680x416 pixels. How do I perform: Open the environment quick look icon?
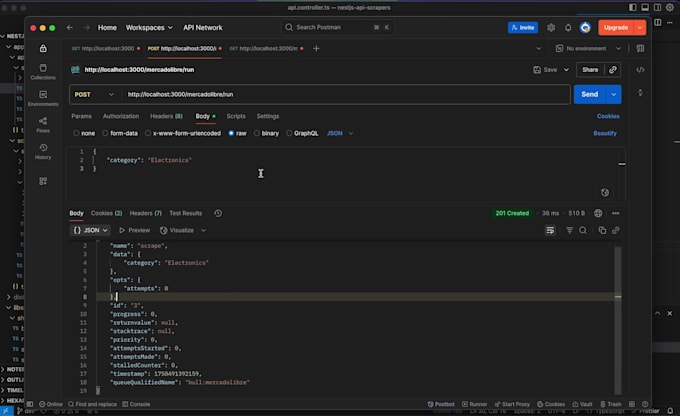click(x=640, y=48)
